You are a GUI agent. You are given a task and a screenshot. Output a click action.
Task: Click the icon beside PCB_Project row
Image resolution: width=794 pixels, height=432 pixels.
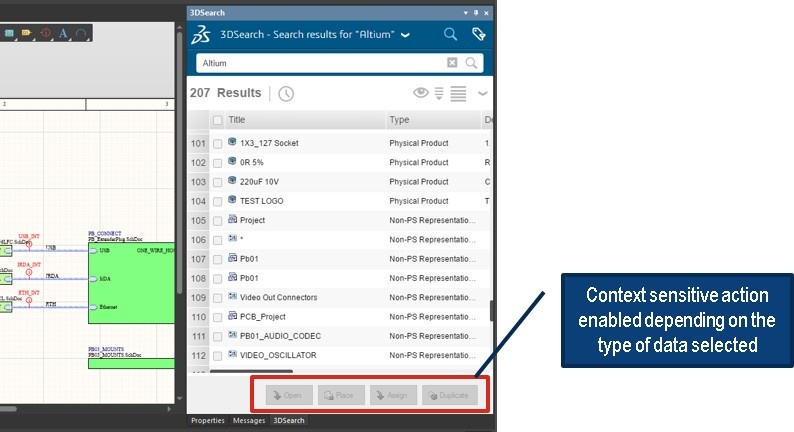232,316
